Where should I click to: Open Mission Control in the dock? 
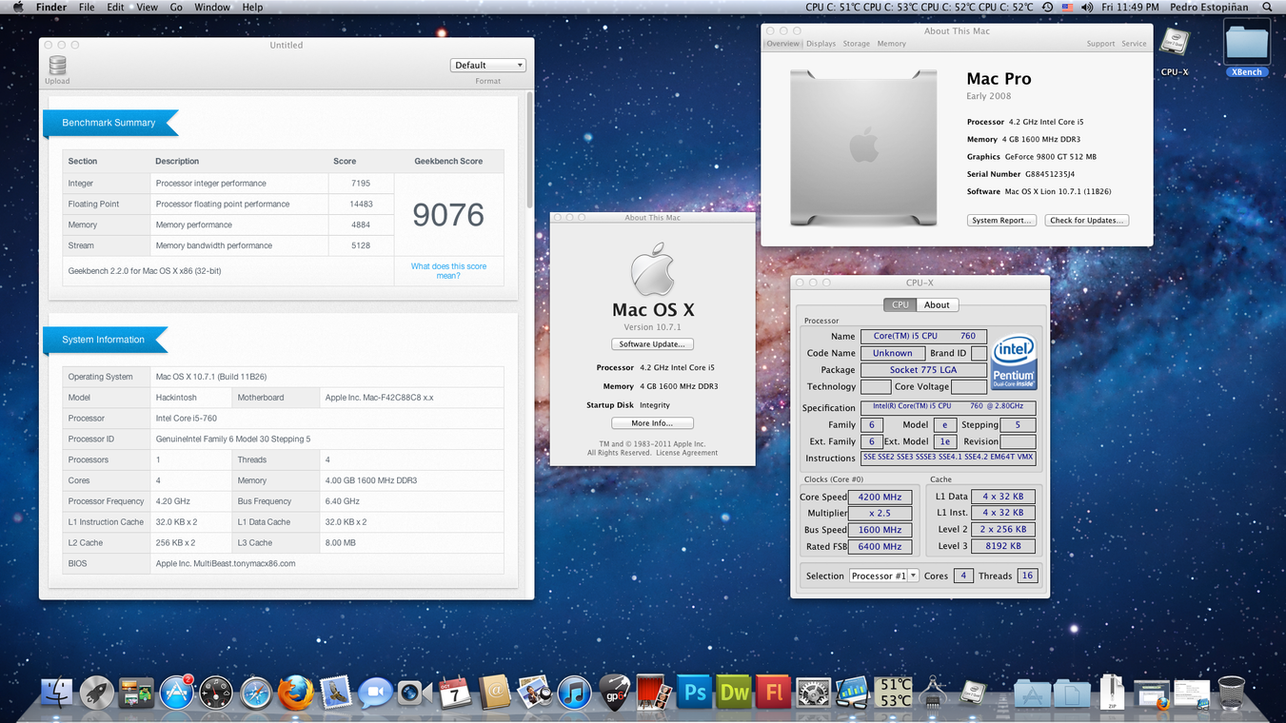[136, 692]
